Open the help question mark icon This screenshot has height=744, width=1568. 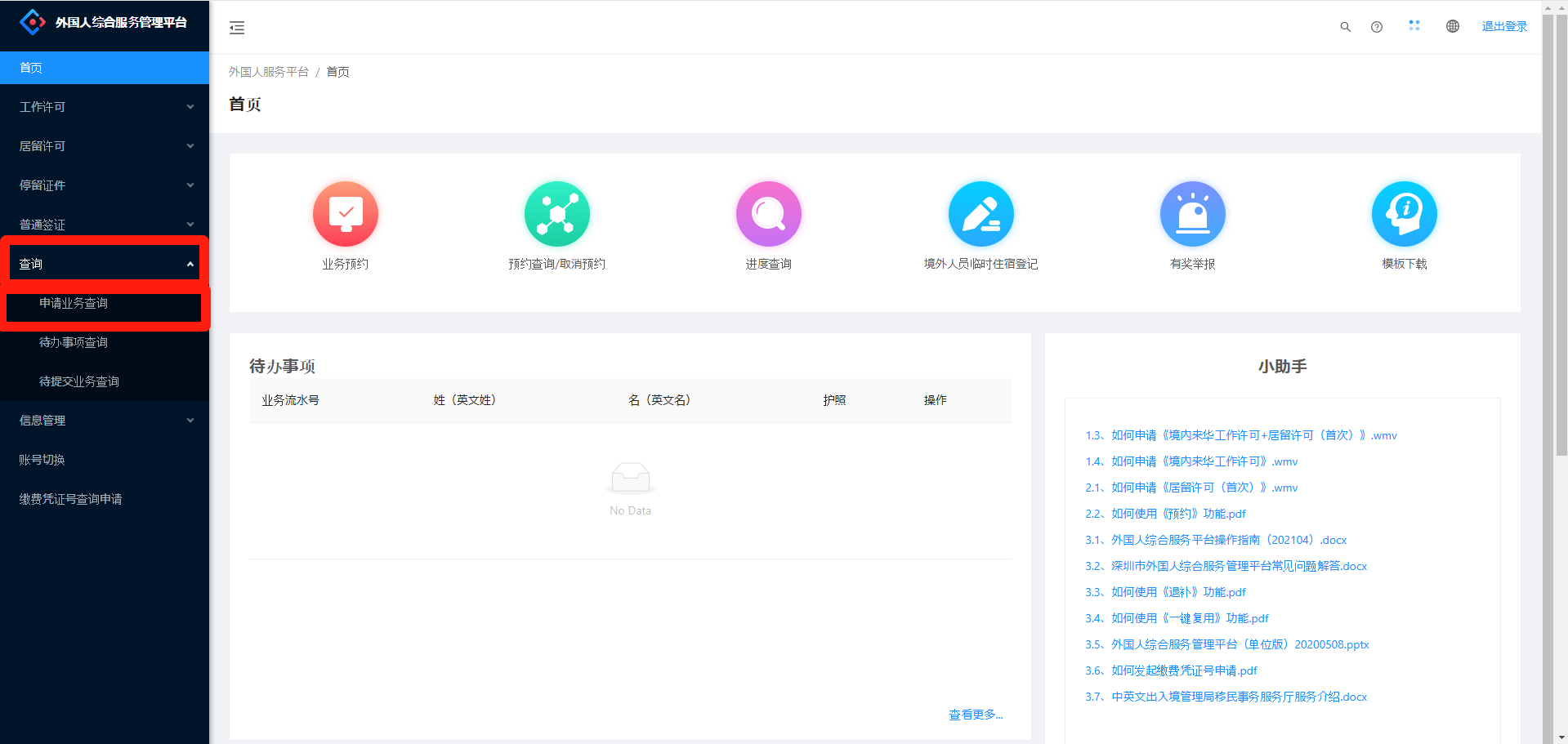(x=1377, y=27)
